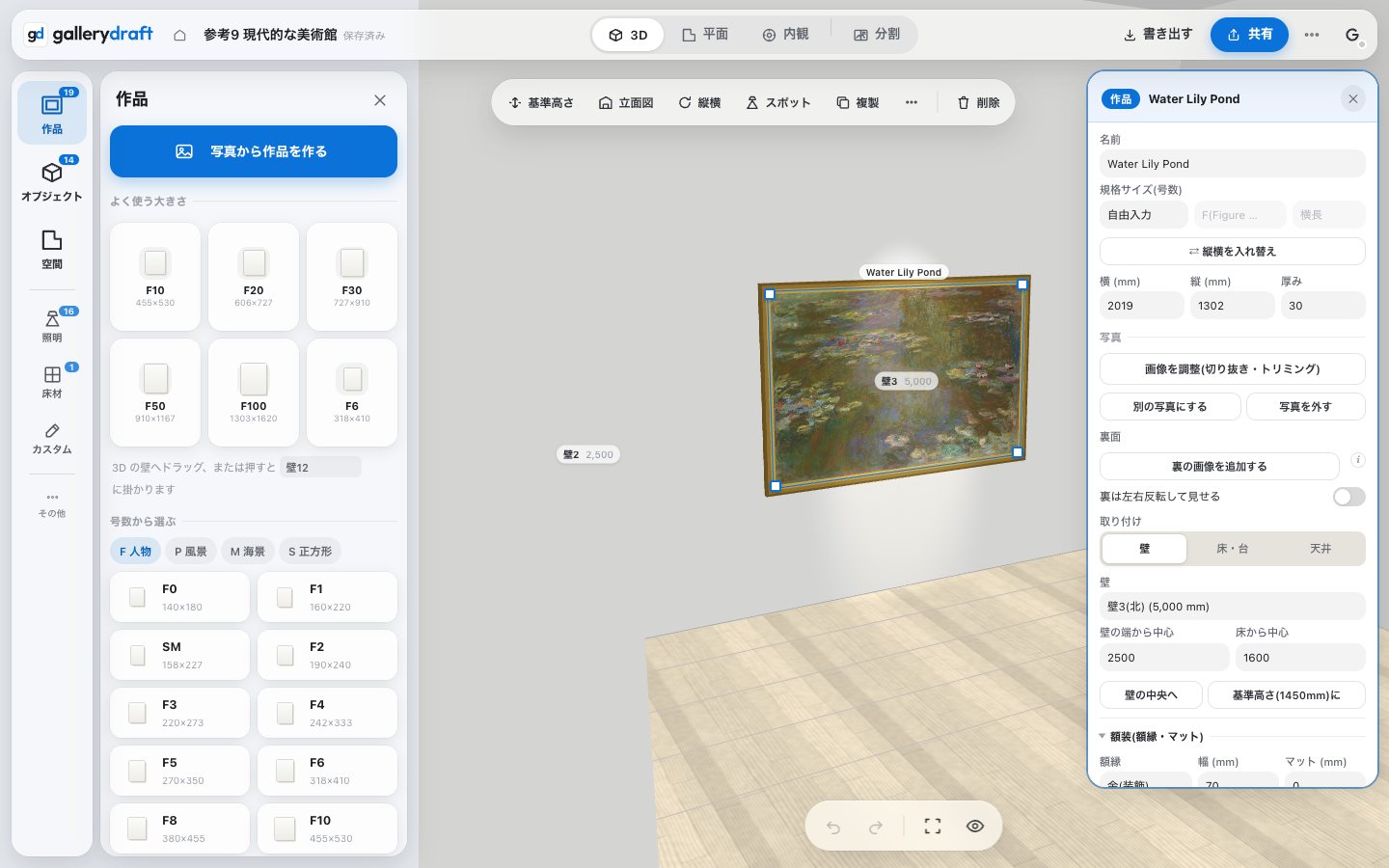Click 縦横 rotate toolbar button
Viewport: 1389px width, 868px height.
click(699, 102)
